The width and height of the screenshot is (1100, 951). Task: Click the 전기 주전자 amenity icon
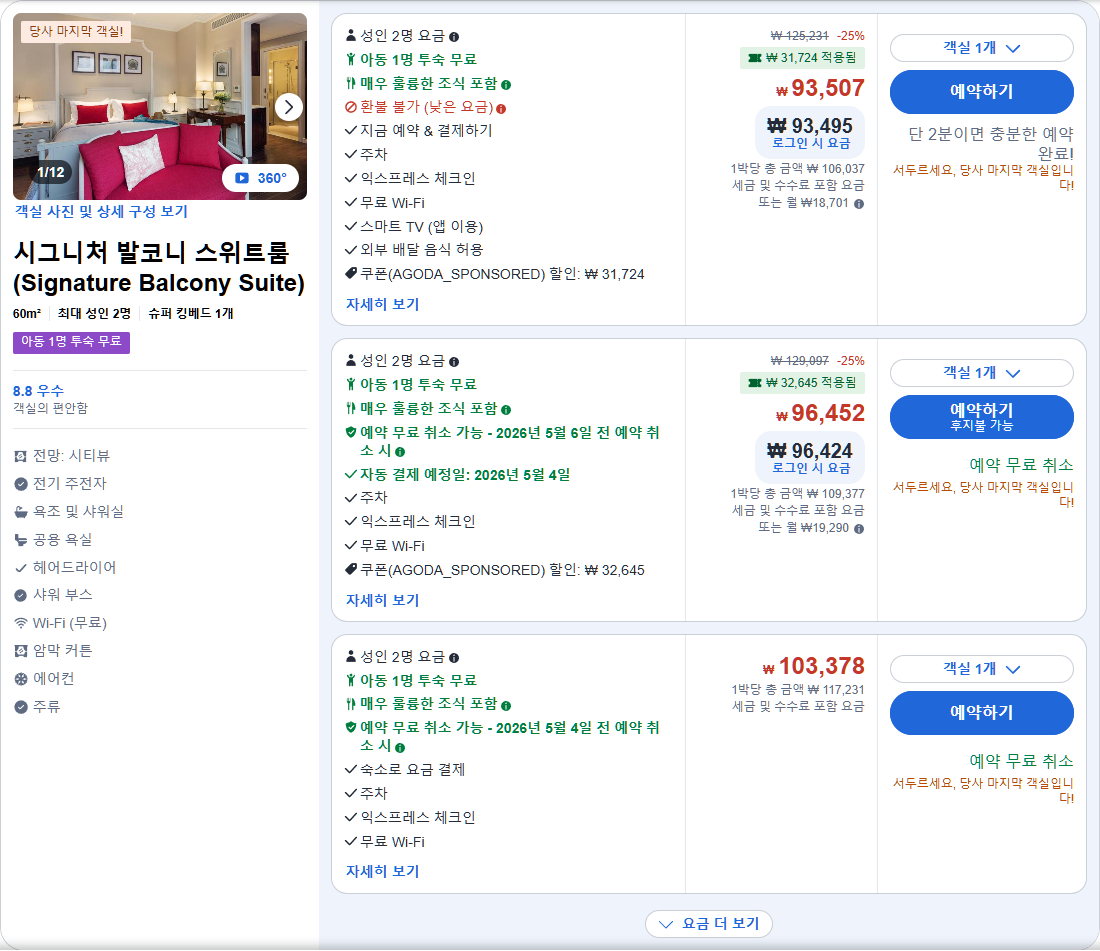[x=21, y=484]
